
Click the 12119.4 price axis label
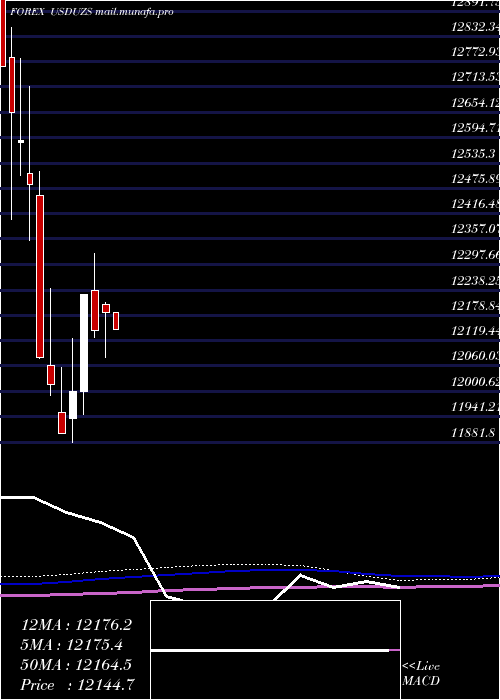[475, 331]
